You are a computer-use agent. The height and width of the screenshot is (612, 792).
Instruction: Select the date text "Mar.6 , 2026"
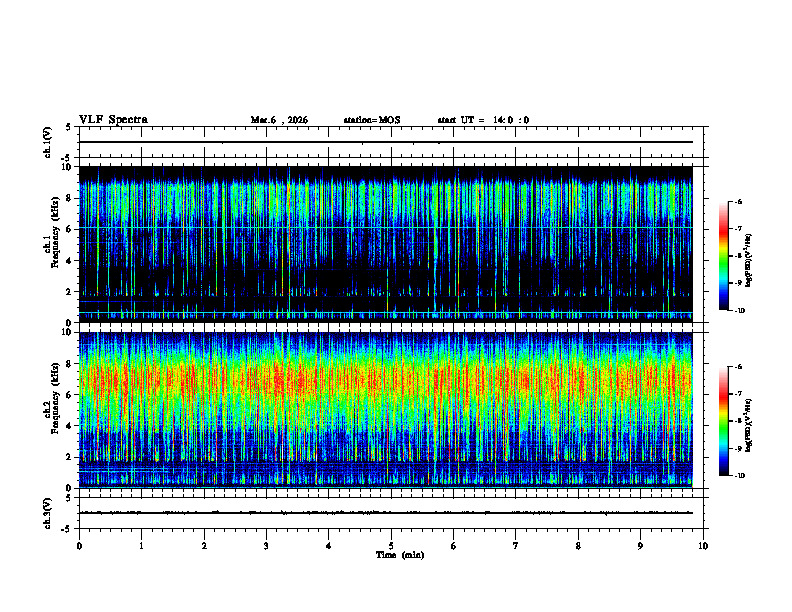pyautogui.click(x=279, y=120)
